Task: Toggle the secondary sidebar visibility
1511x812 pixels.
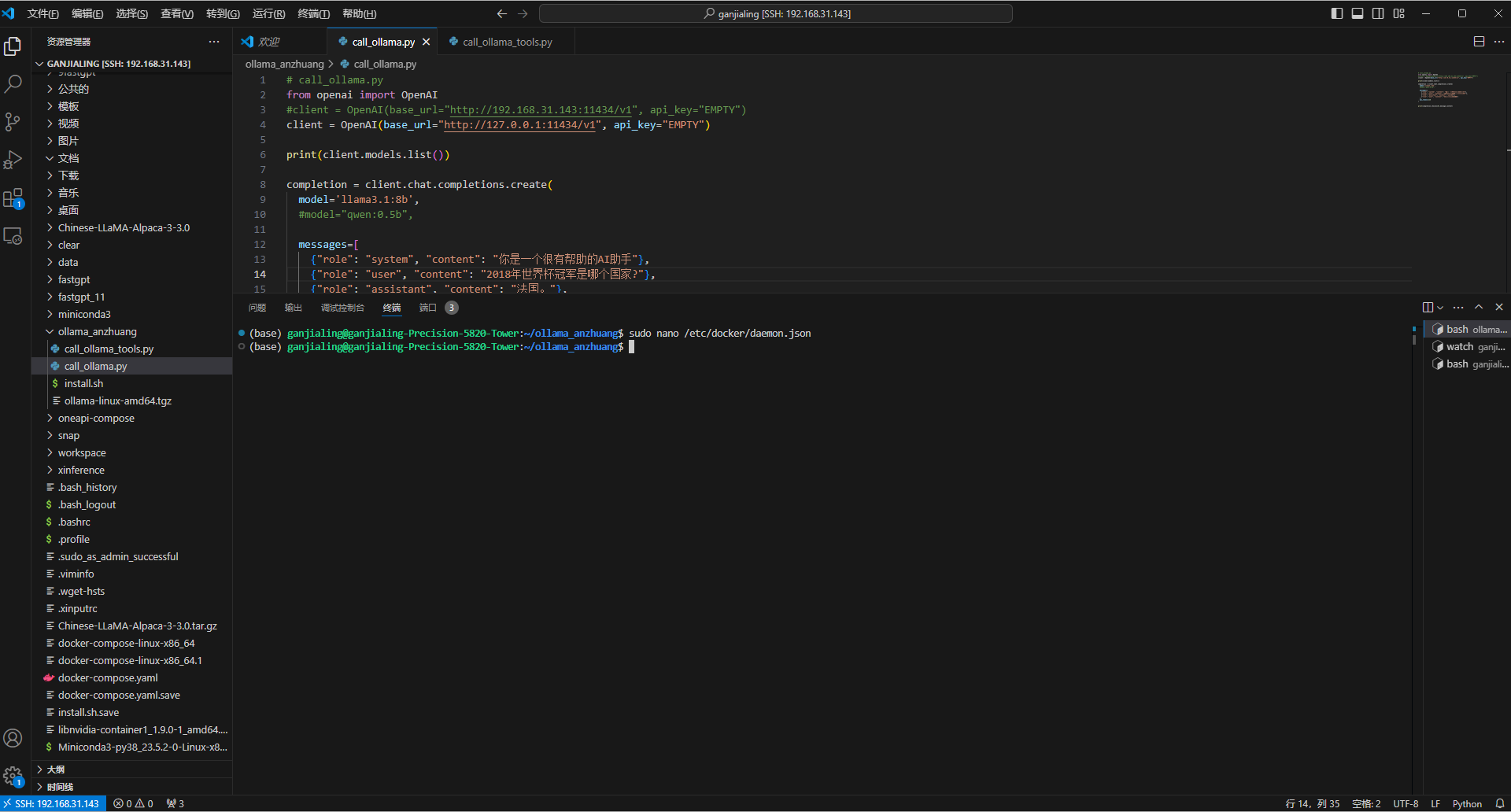Action: [1378, 13]
